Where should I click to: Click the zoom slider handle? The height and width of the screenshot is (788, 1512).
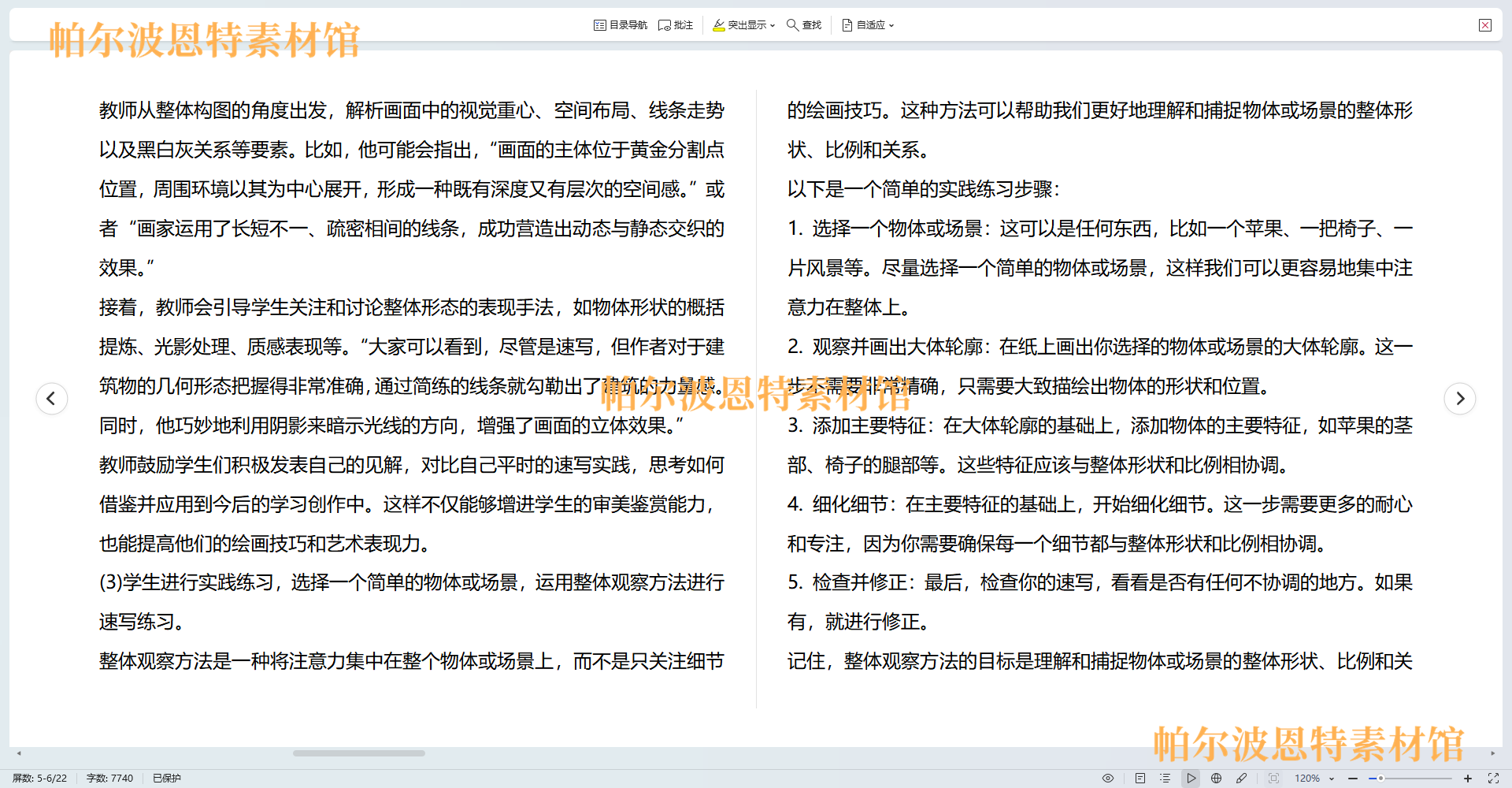click(1380, 779)
